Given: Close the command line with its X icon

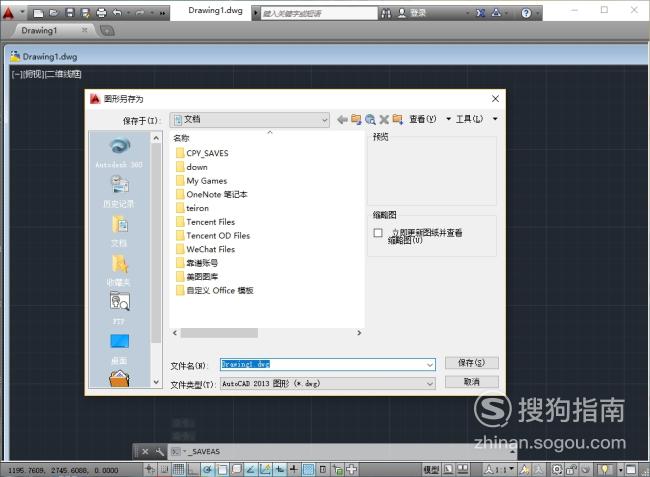Looking at the screenshot, I should click(x=145, y=452).
